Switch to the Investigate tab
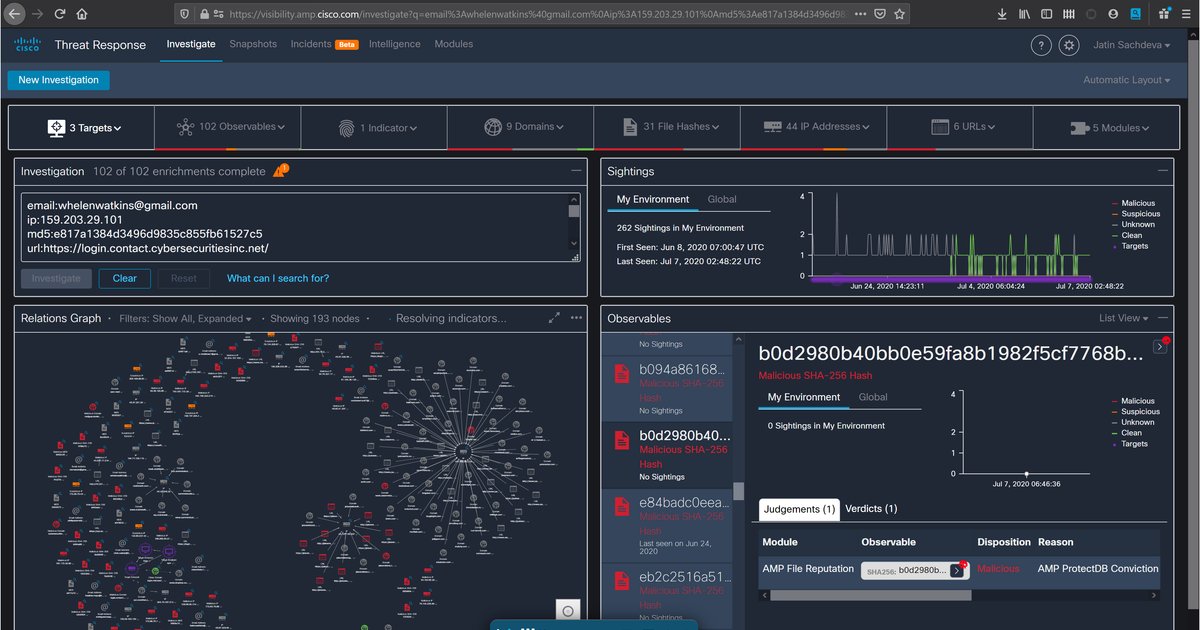This screenshot has height=630, width=1200. (x=190, y=44)
